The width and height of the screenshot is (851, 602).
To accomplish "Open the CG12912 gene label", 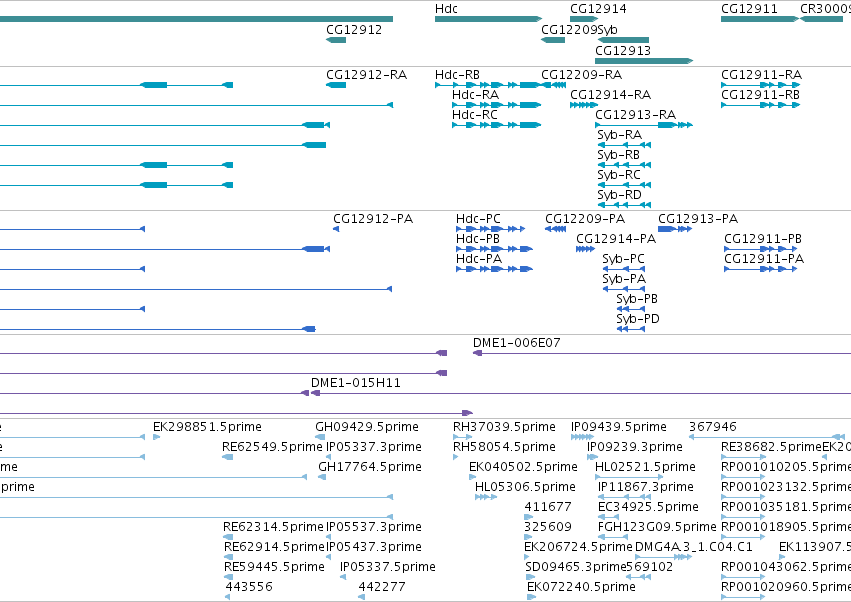I will 354,29.
